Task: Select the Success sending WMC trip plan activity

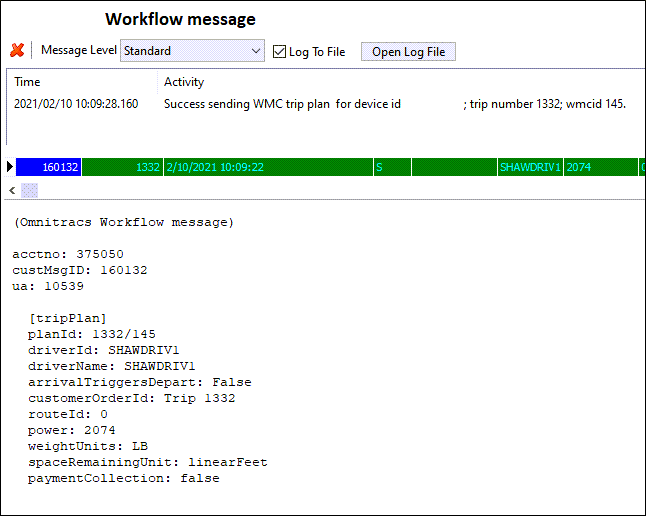Action: tap(395, 104)
